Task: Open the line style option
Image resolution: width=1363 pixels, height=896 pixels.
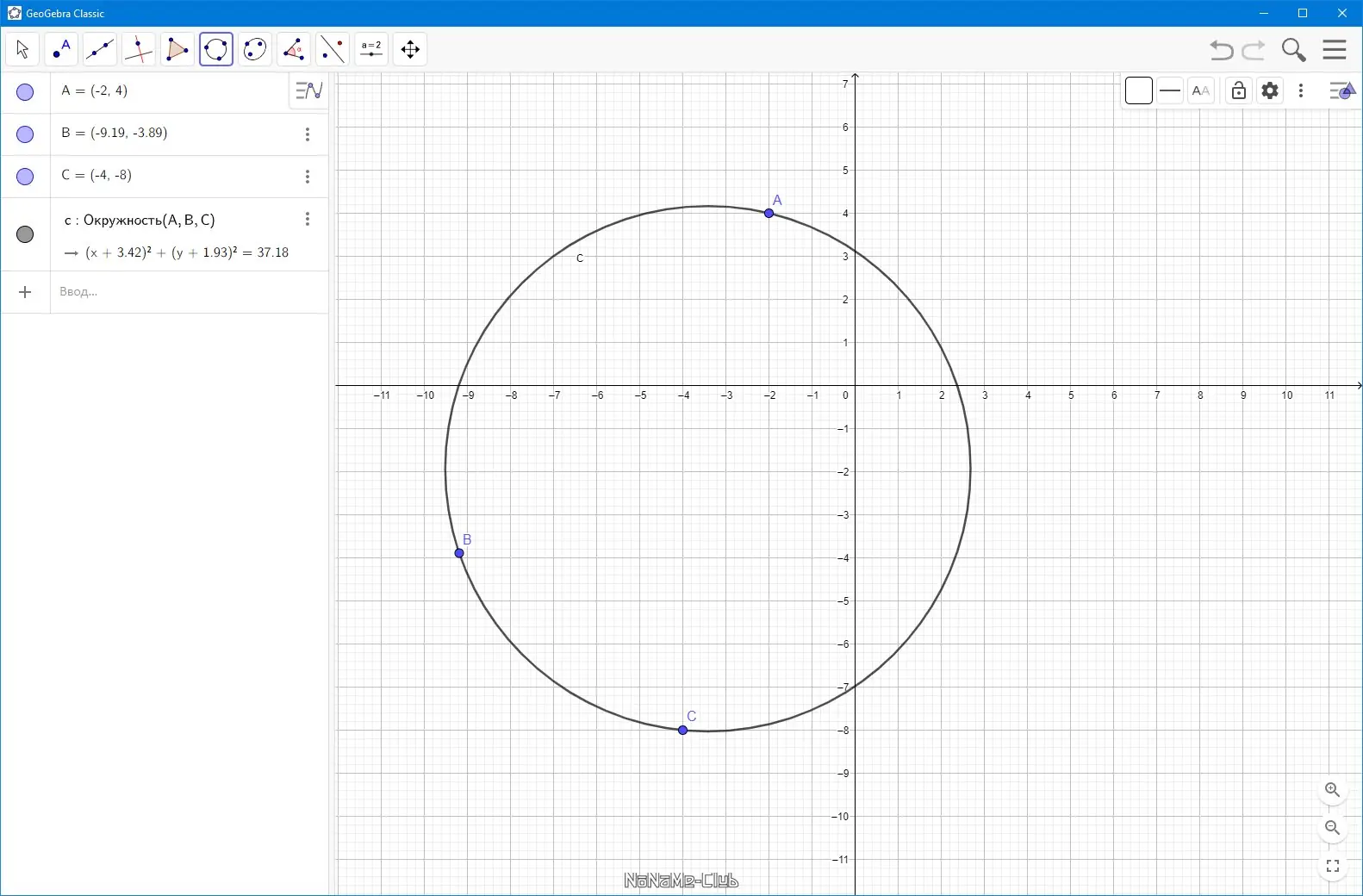Action: 1170,90
